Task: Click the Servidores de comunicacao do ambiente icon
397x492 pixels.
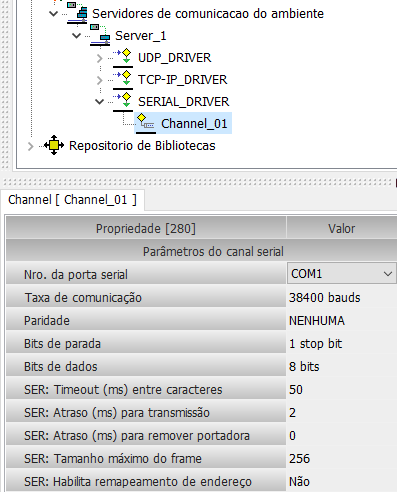Action: pyautogui.click(x=77, y=13)
